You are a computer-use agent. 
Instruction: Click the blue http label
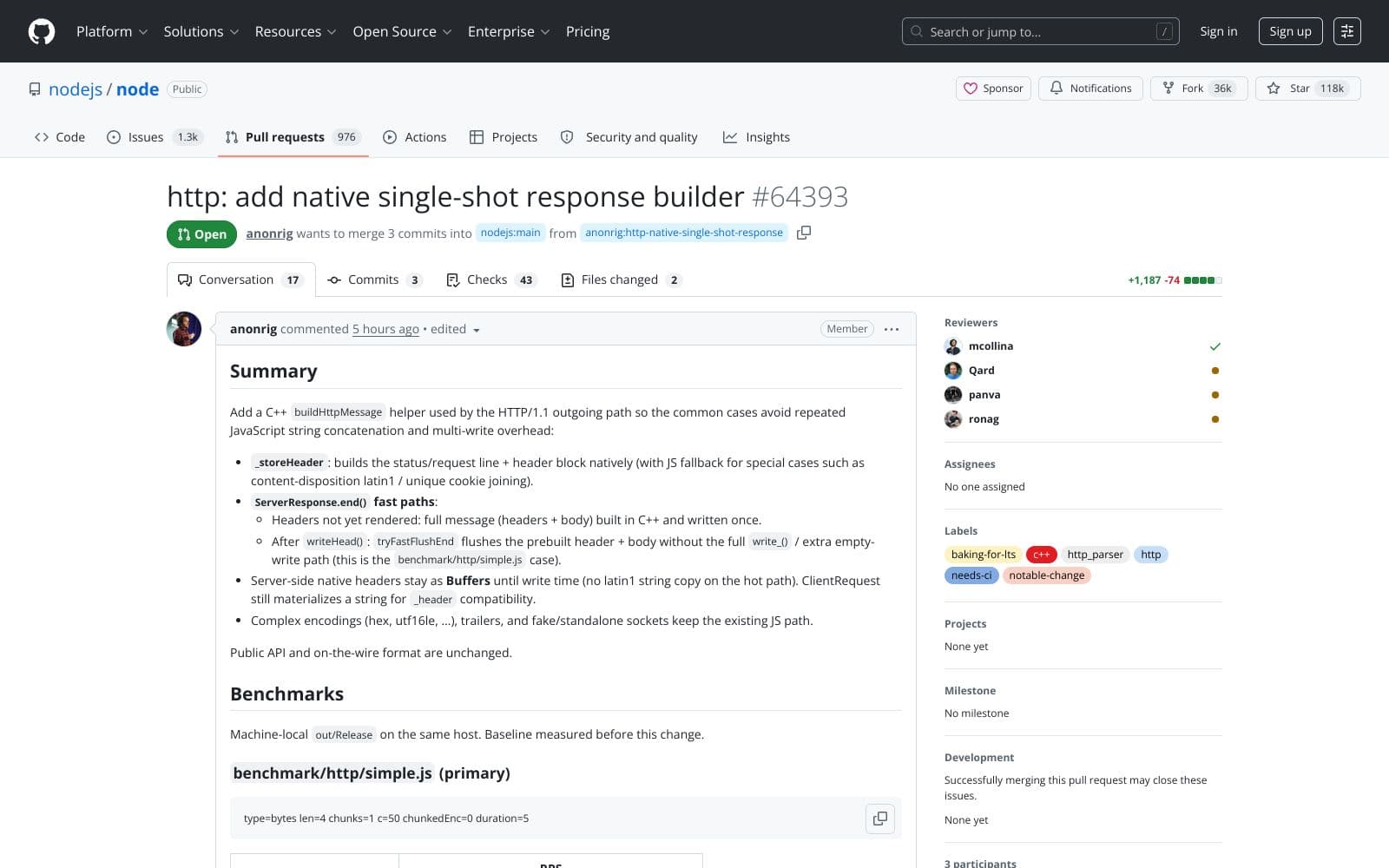1150,555
